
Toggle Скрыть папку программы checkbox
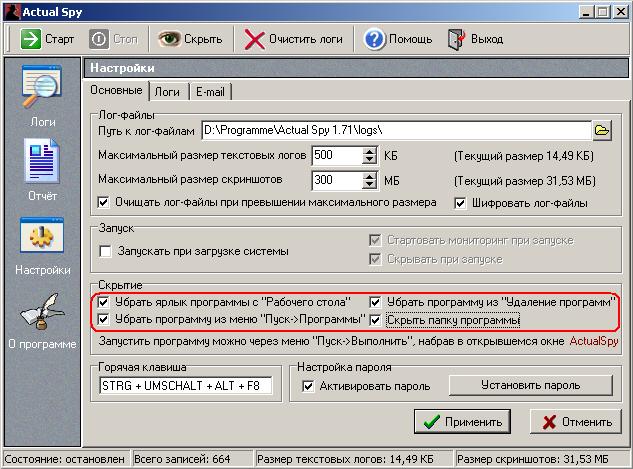point(375,320)
